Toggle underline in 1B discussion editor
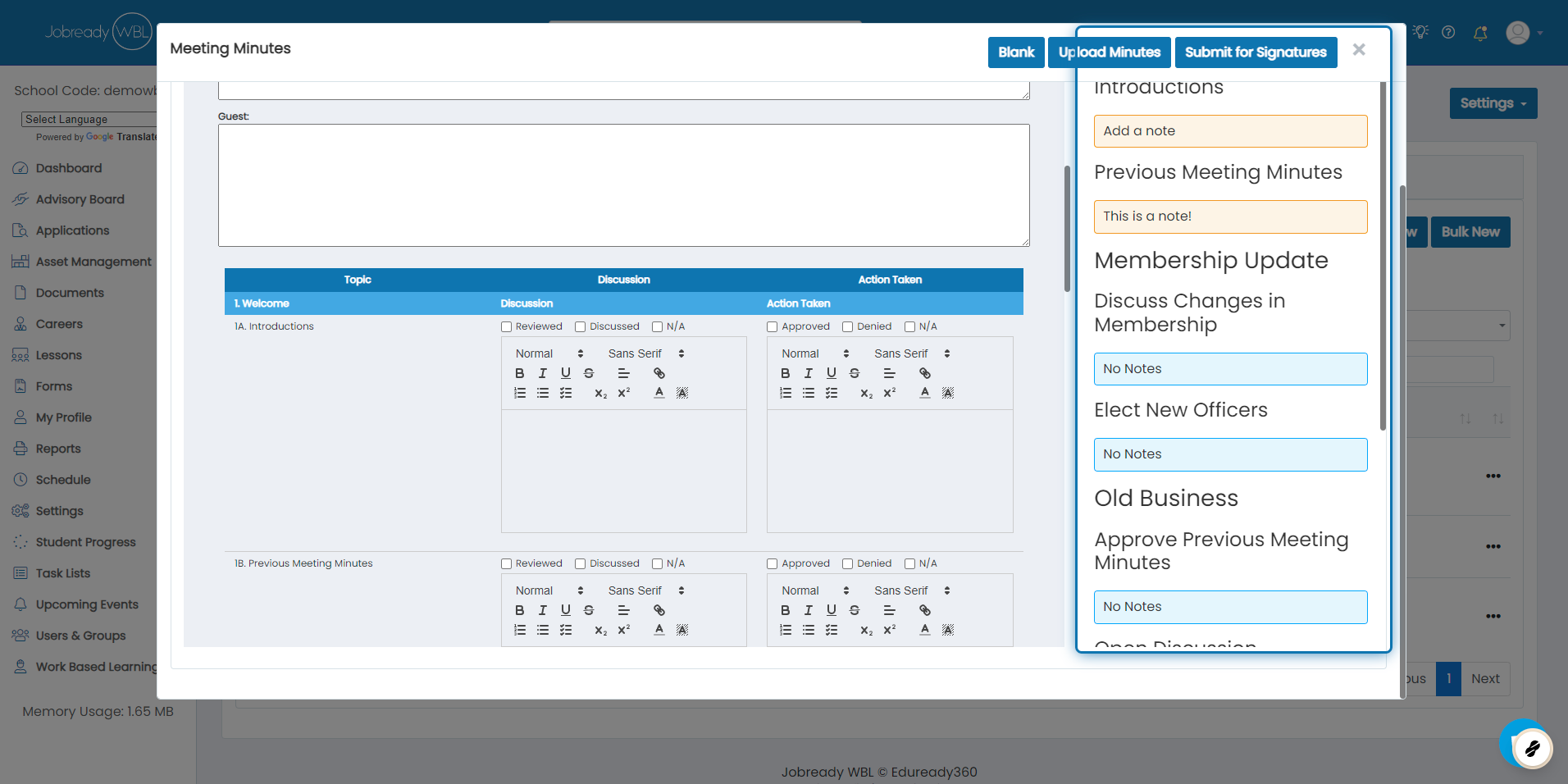Viewport: 1568px width, 784px height. point(565,610)
